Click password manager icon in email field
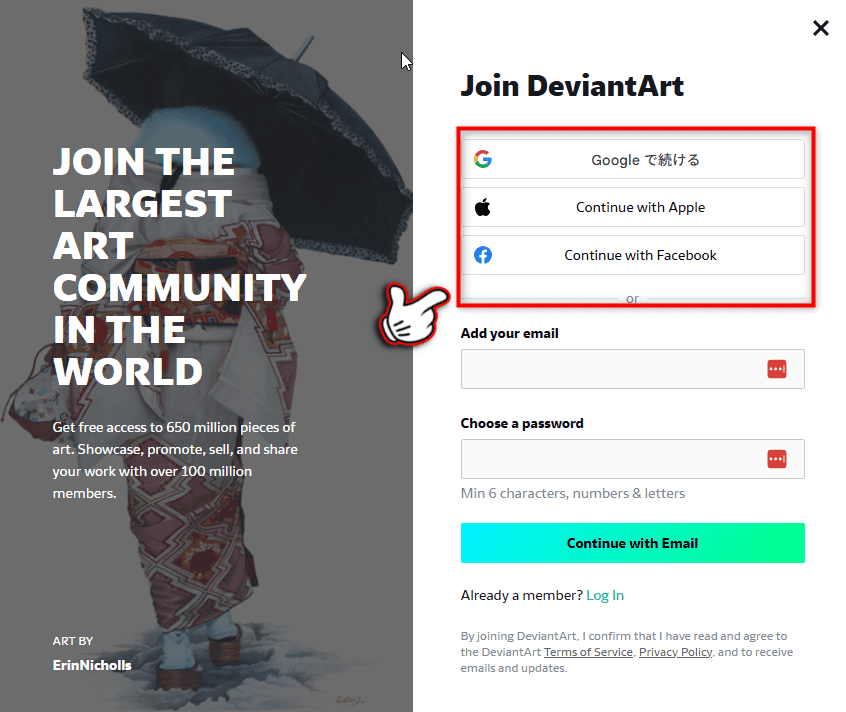The height and width of the screenshot is (712, 846). pyautogui.click(x=777, y=369)
